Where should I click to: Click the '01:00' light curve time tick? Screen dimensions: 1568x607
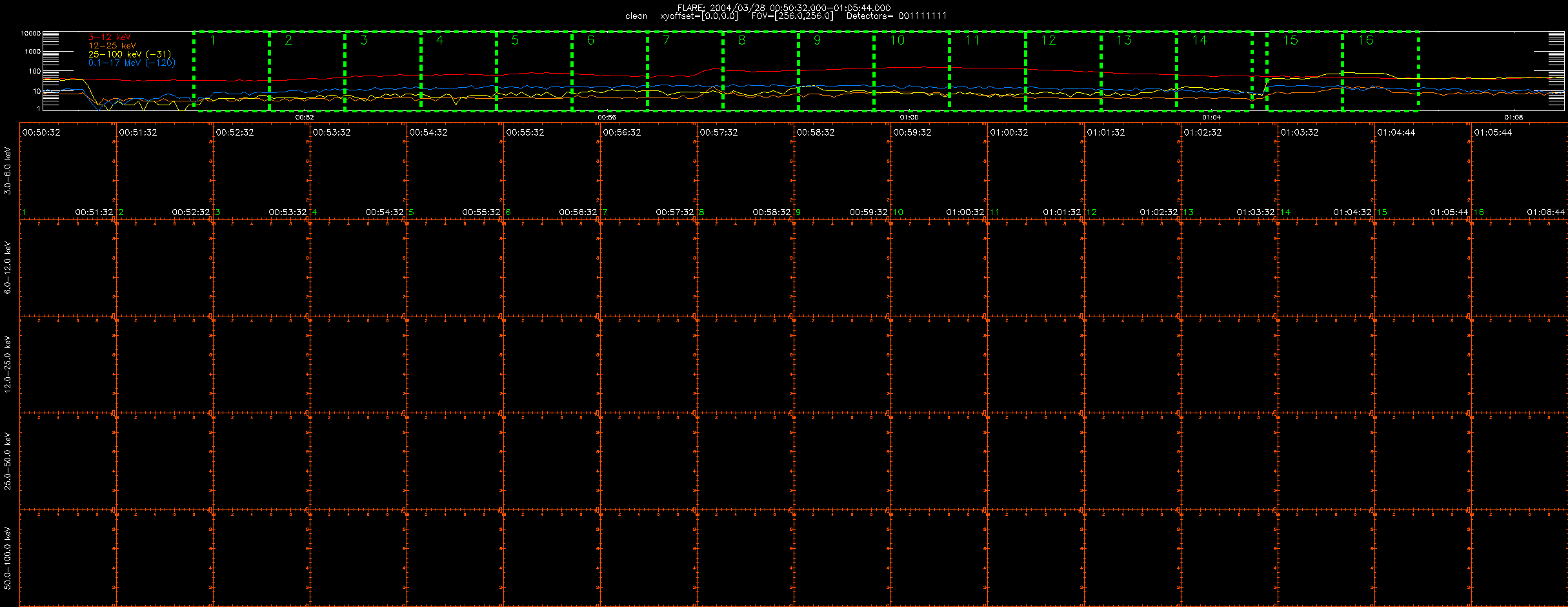pos(909,118)
